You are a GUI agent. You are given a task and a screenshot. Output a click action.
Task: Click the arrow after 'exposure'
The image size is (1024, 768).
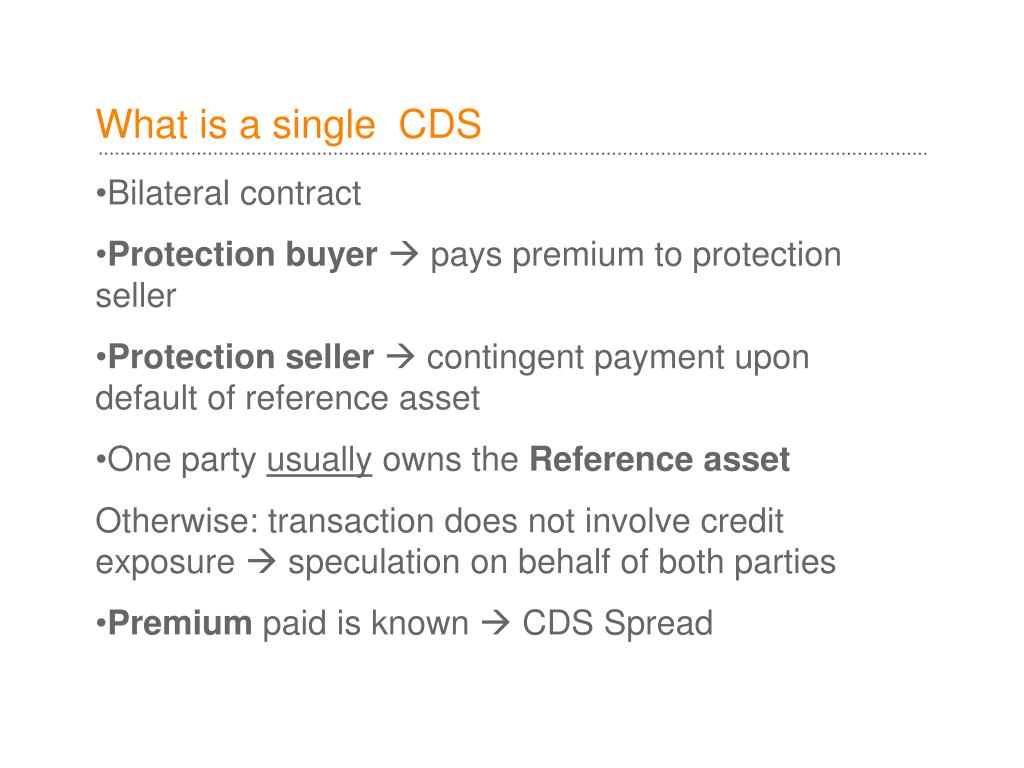coord(262,562)
